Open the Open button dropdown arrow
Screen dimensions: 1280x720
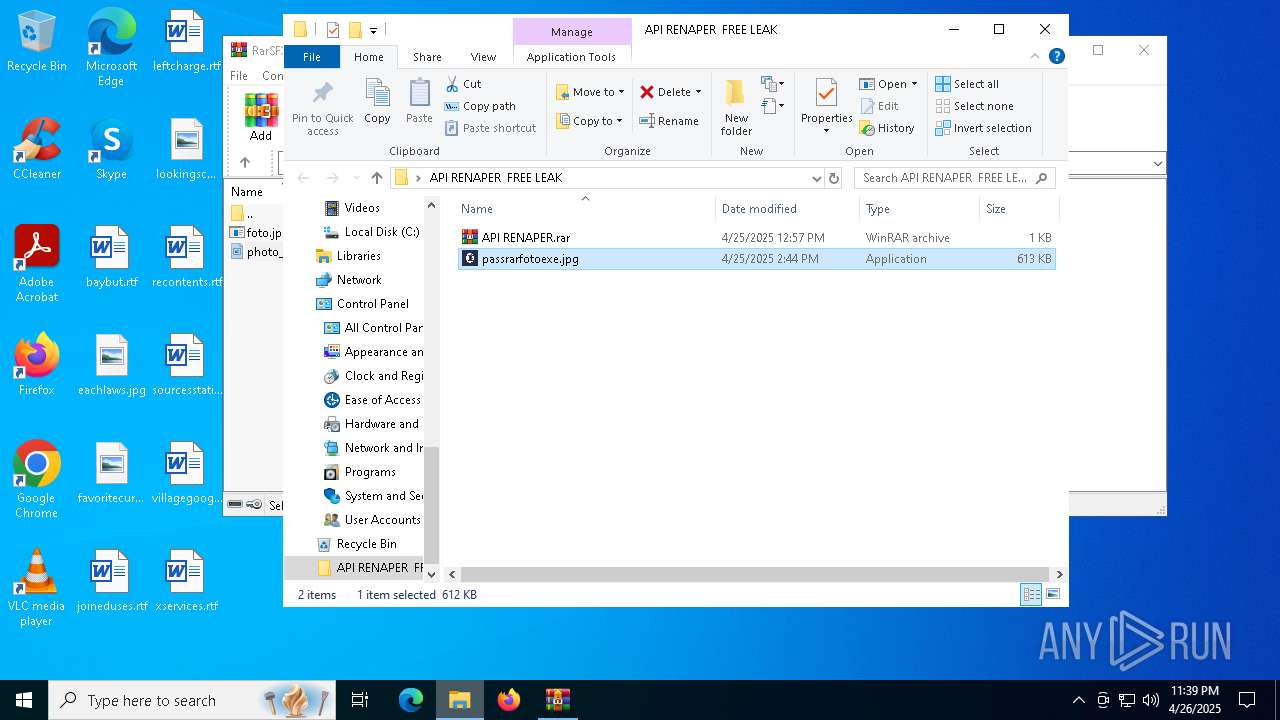[914, 84]
